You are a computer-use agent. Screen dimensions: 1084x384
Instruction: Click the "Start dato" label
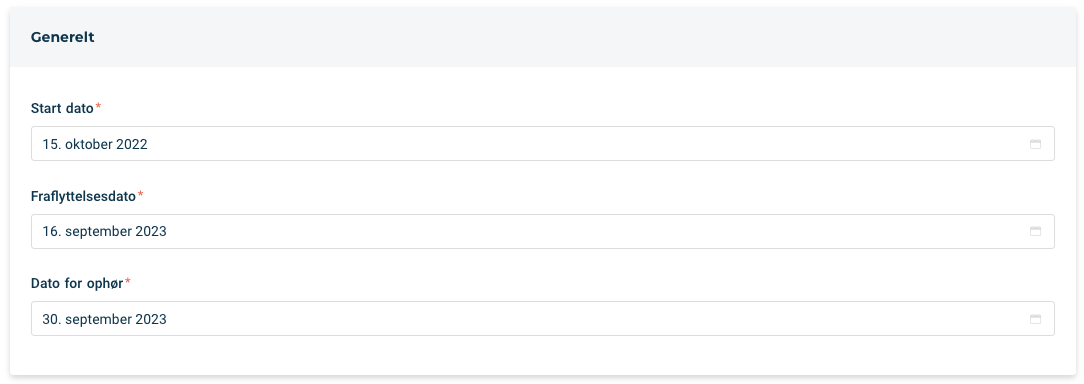[62, 108]
